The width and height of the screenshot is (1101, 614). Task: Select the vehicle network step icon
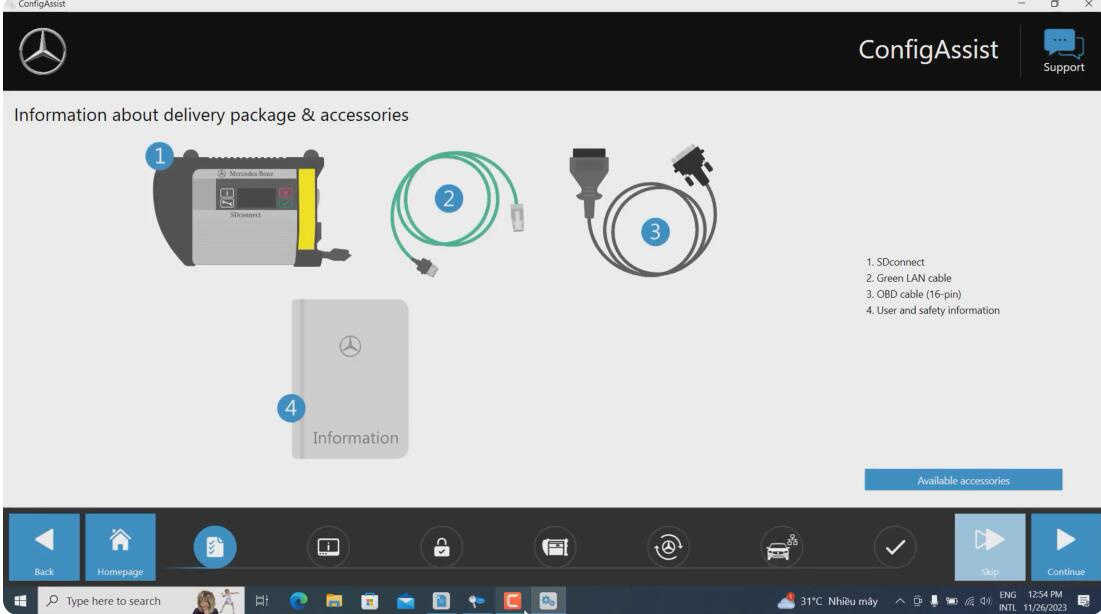coord(782,547)
